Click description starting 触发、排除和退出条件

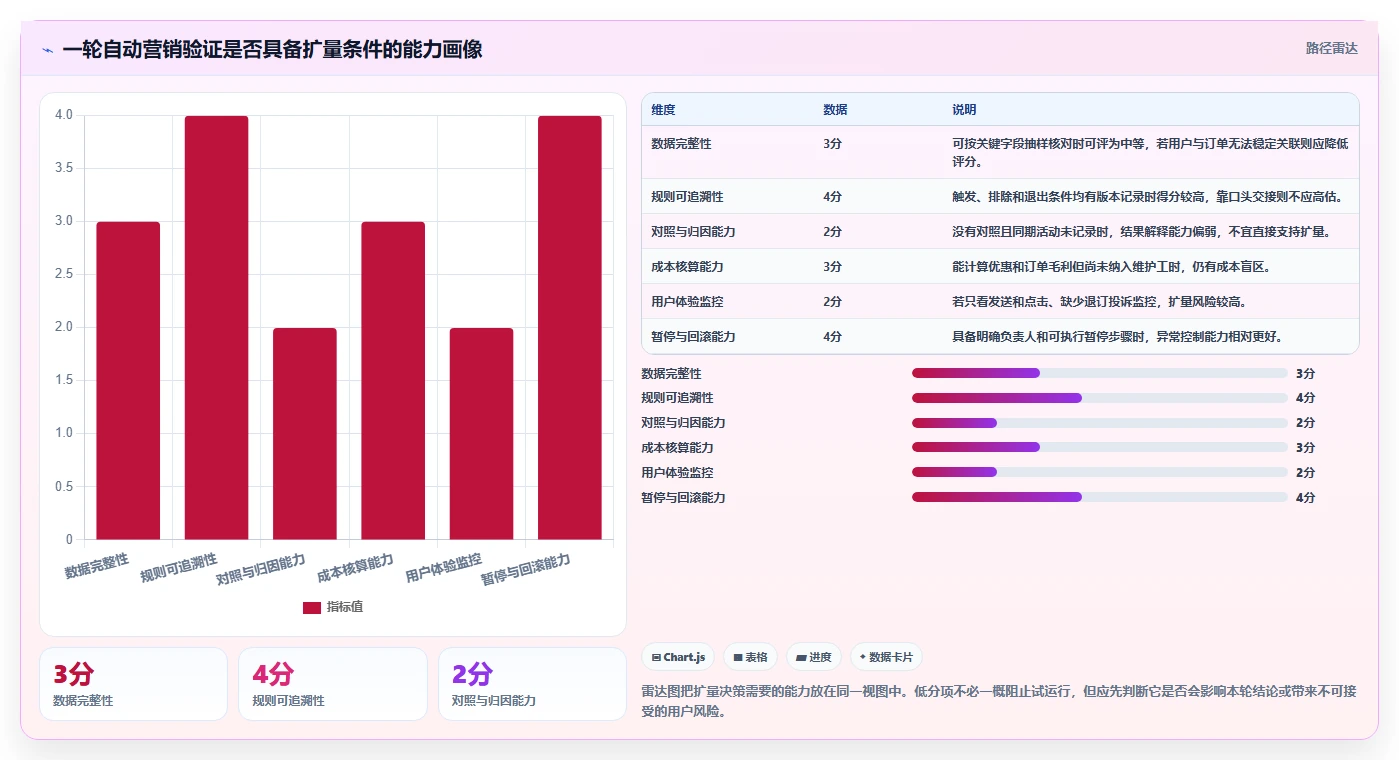pyautogui.click(x=1147, y=197)
